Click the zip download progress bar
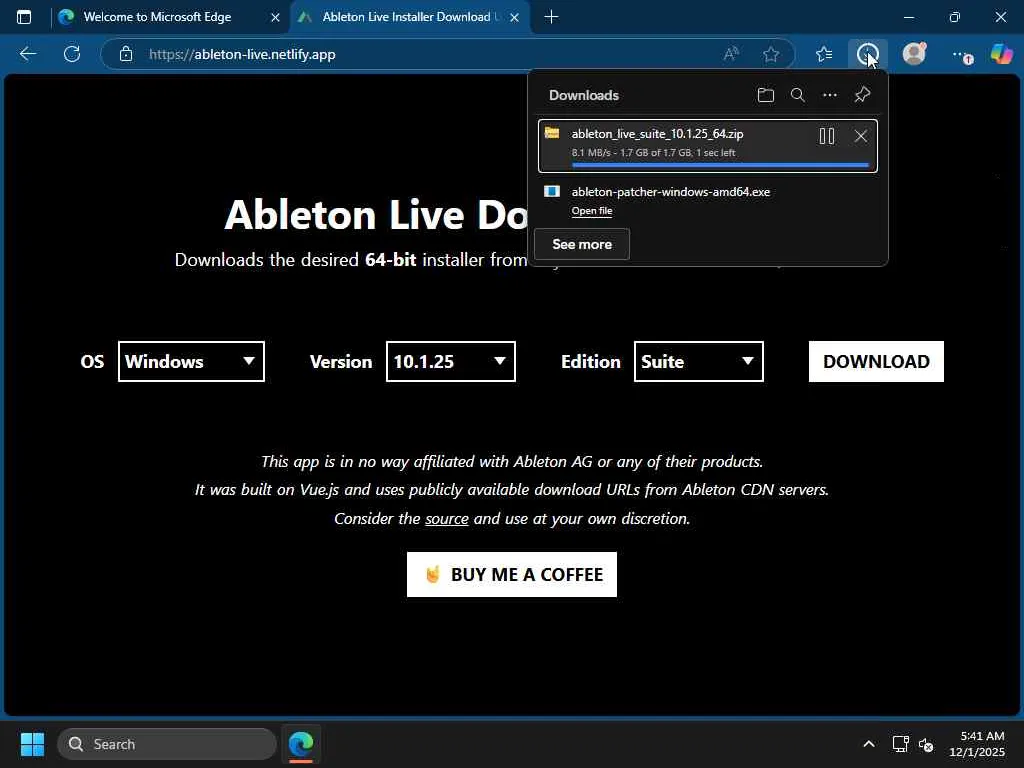This screenshot has height=768, width=1024. tap(720, 165)
